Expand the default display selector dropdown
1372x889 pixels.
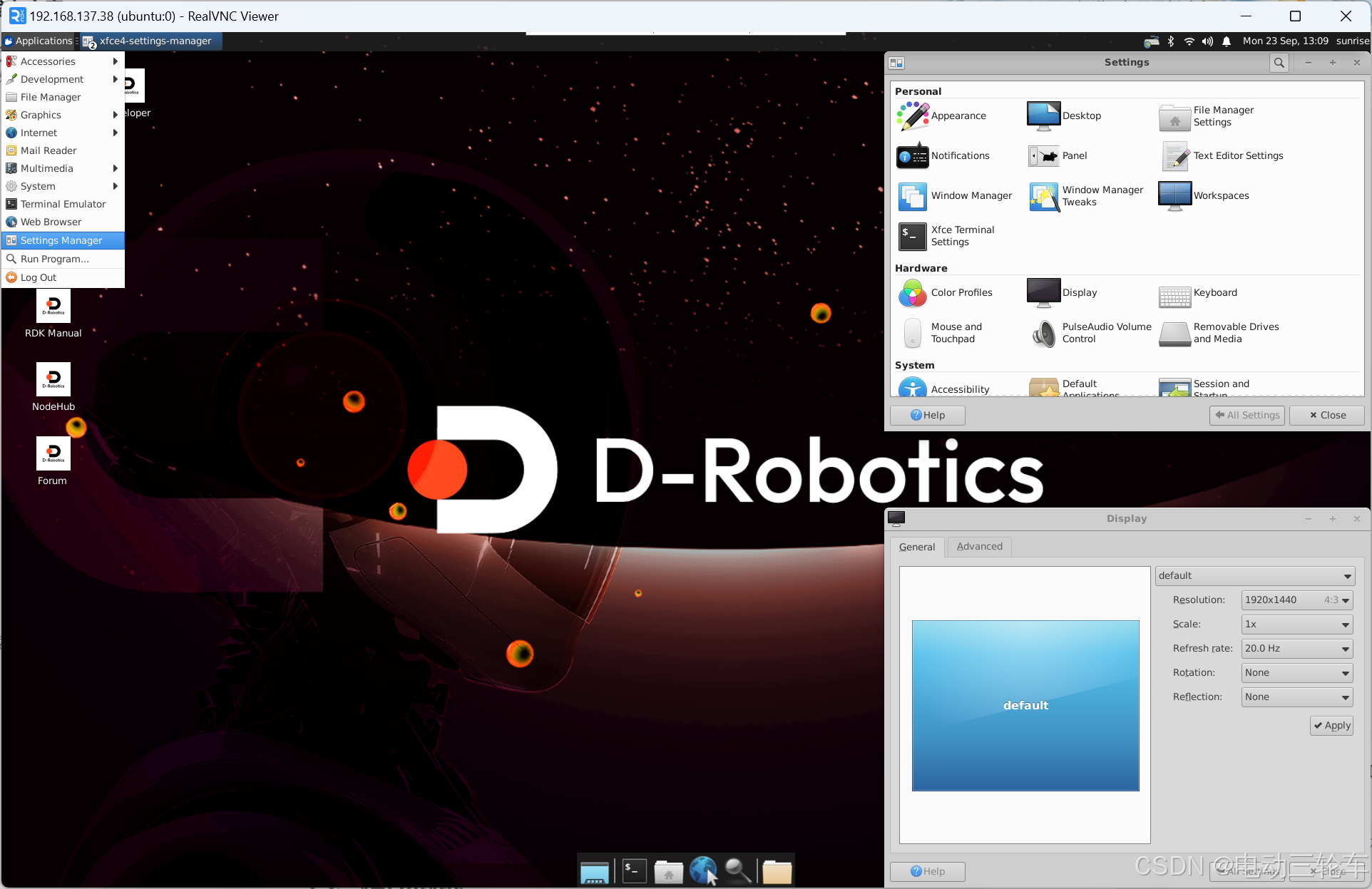(x=1254, y=576)
